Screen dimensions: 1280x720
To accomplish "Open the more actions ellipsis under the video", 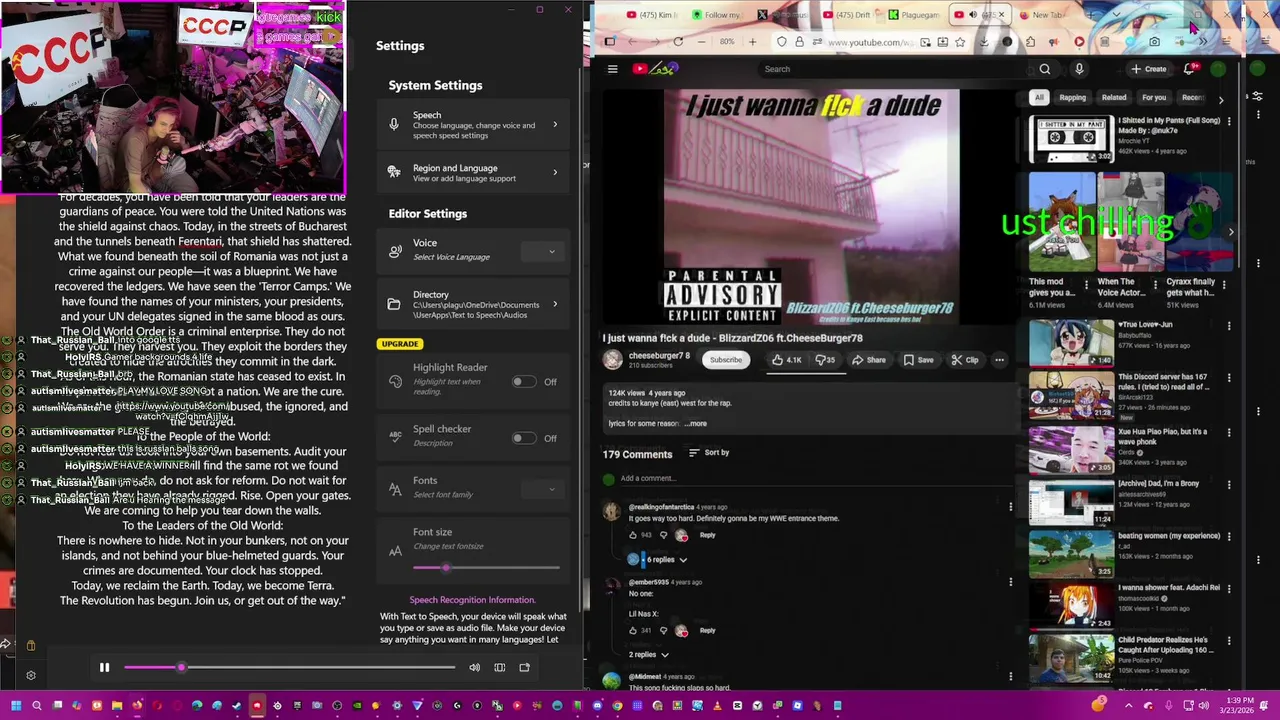I will coord(999,360).
